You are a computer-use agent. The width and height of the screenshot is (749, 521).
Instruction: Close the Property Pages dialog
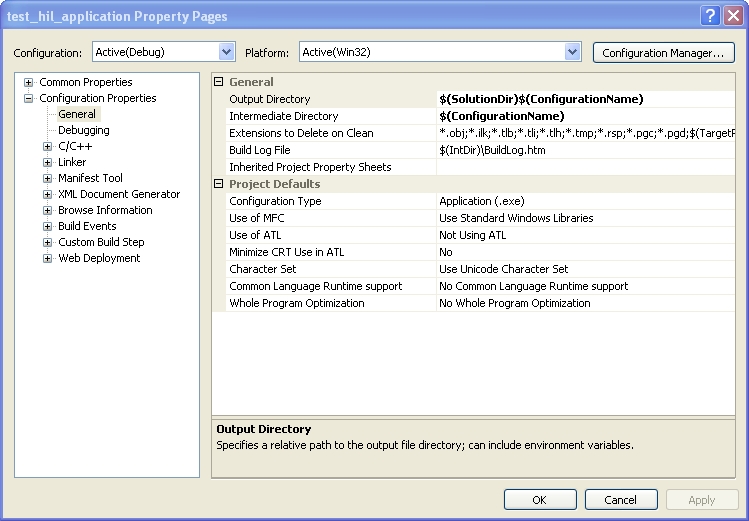[733, 16]
